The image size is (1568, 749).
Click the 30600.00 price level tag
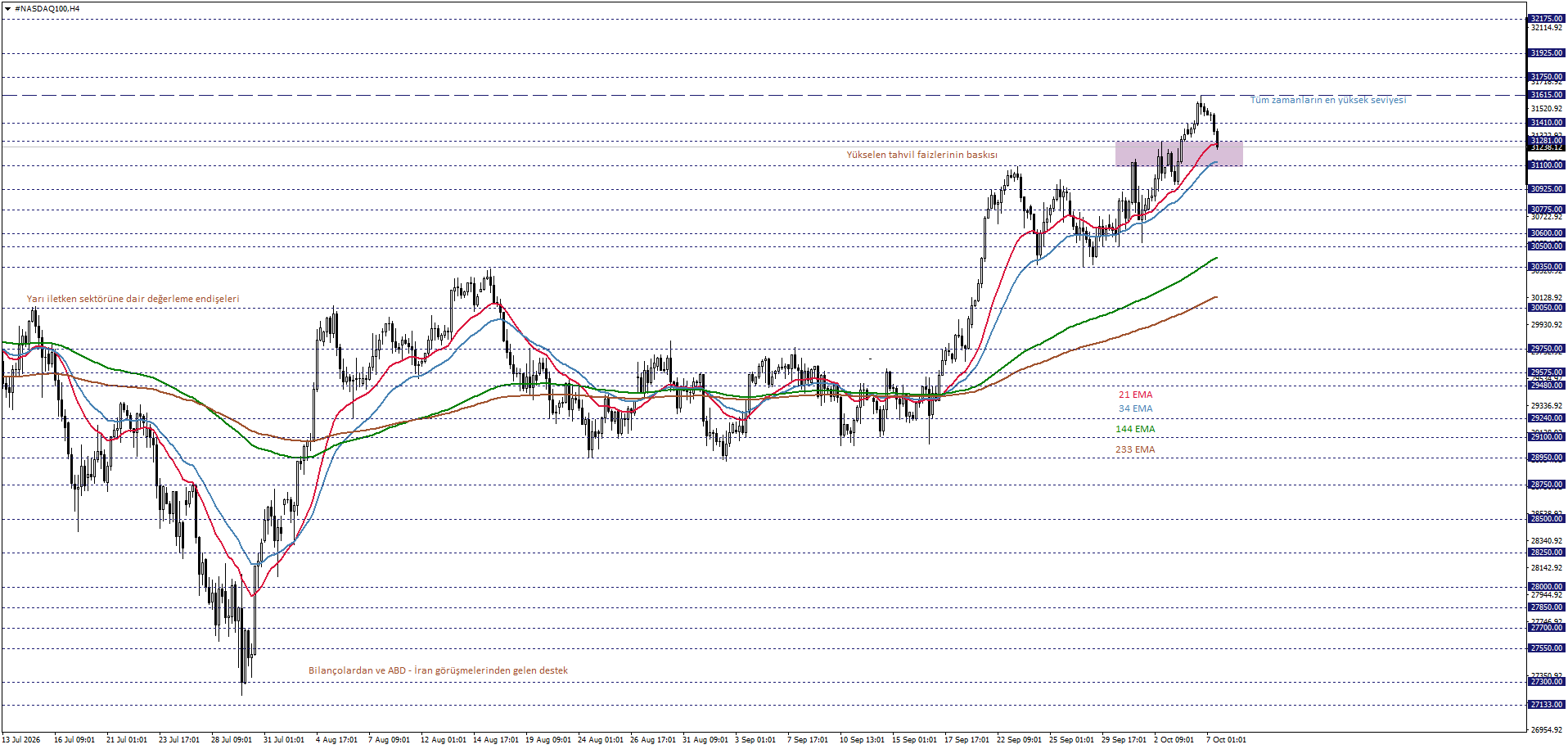coord(1547,233)
